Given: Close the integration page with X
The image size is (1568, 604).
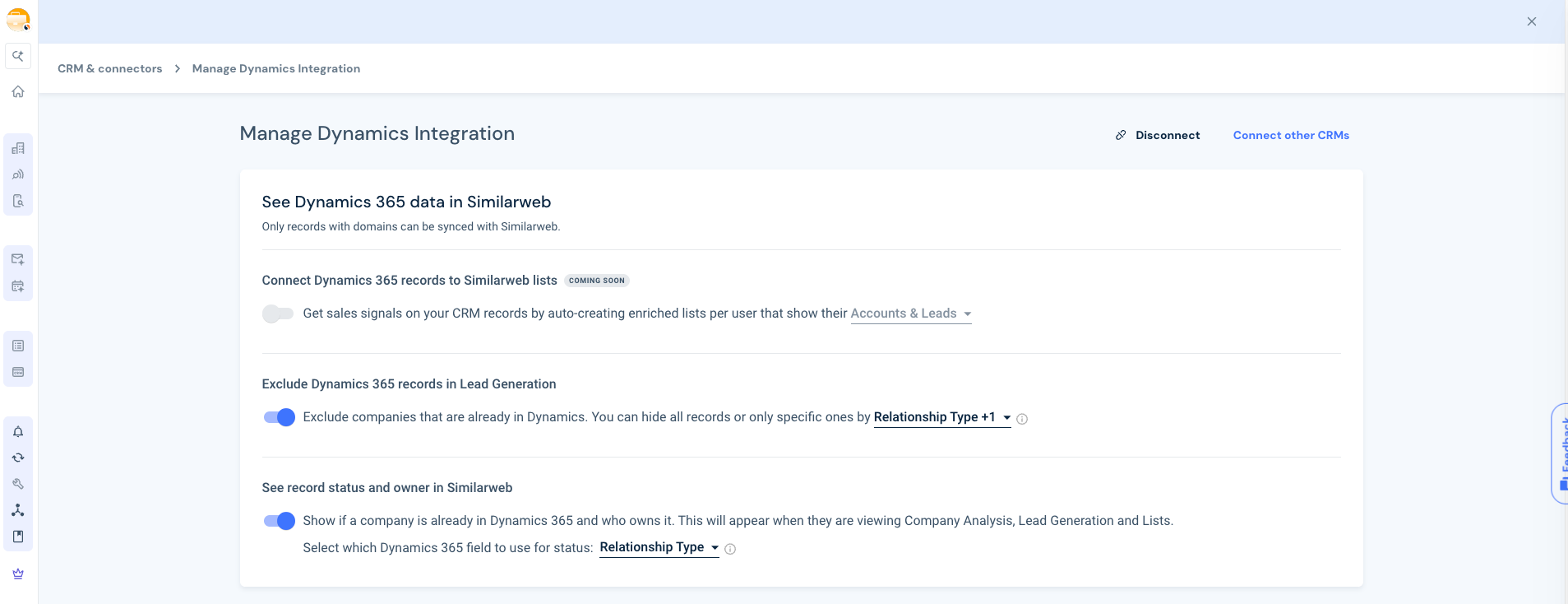Looking at the screenshot, I should click(1532, 21).
